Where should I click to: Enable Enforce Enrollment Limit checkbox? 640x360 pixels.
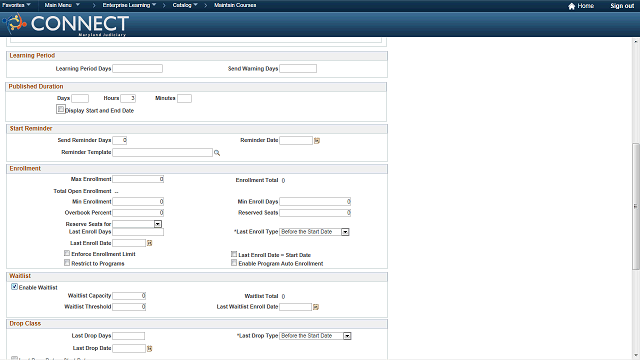pyautogui.click(x=67, y=253)
